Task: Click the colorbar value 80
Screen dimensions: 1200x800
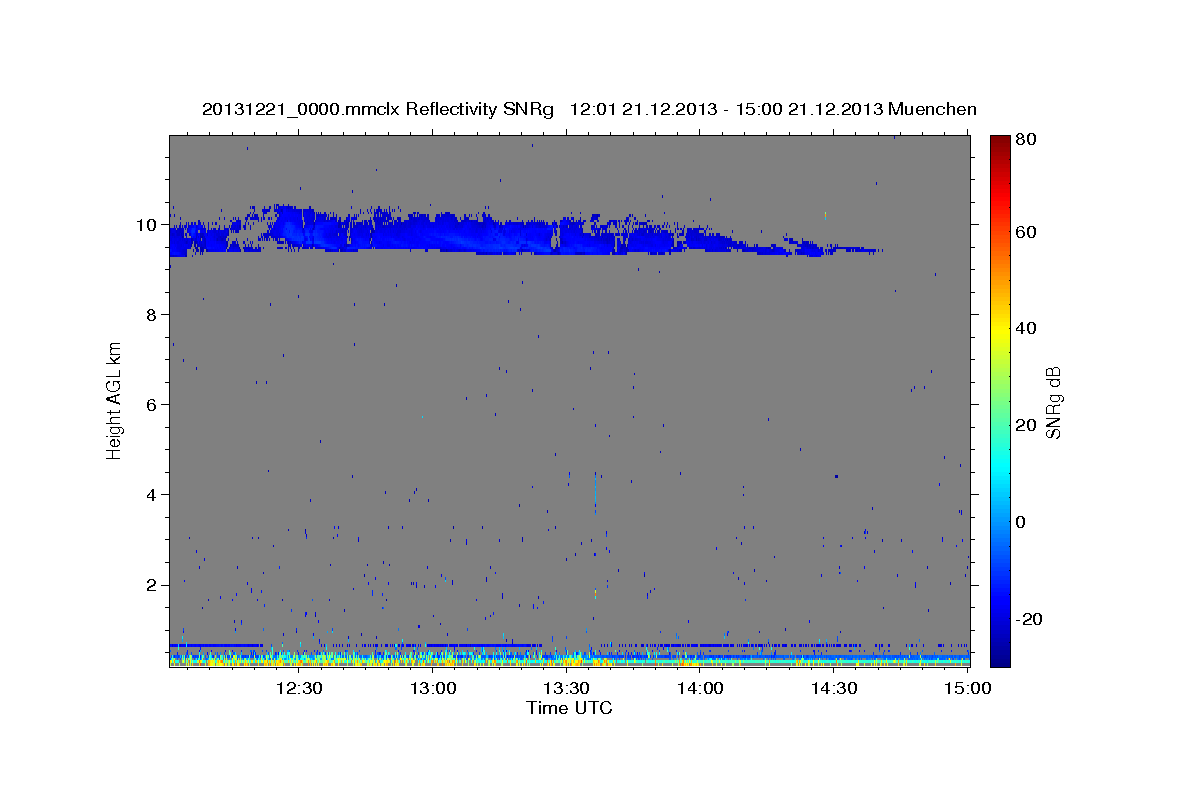Action: pyautogui.click(x=1025, y=140)
